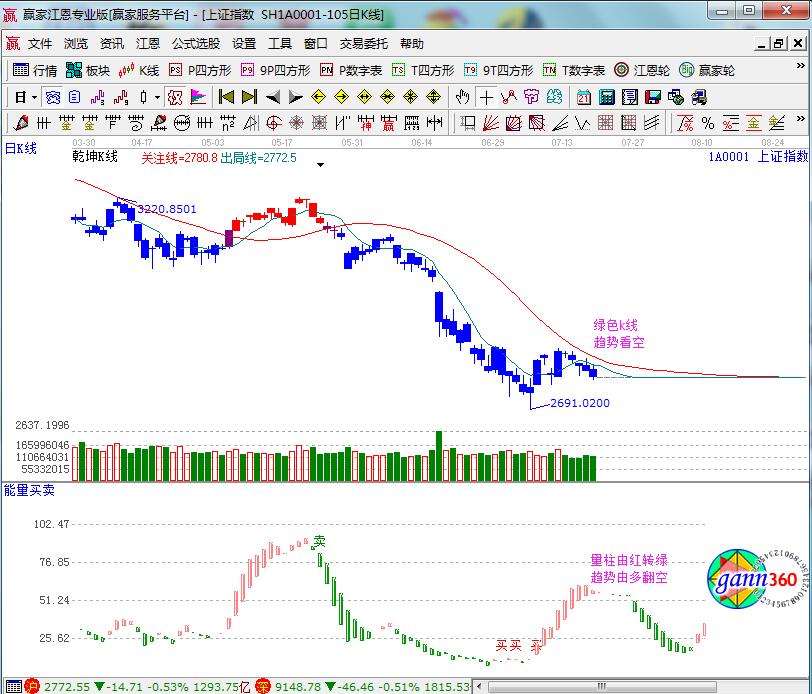Click the 日K线 chart label
Screen dimensions: 812x694
(20, 148)
